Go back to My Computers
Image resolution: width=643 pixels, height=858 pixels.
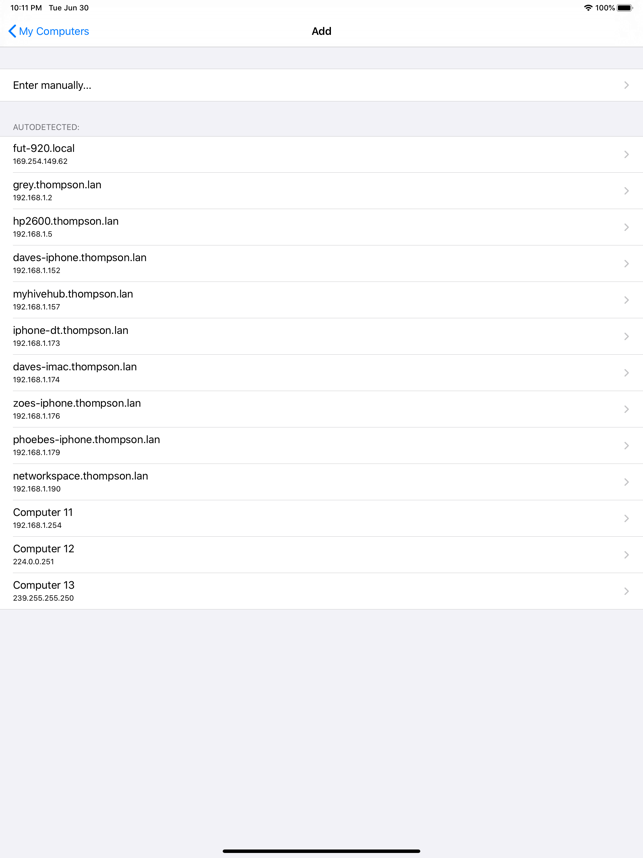[x=49, y=31]
